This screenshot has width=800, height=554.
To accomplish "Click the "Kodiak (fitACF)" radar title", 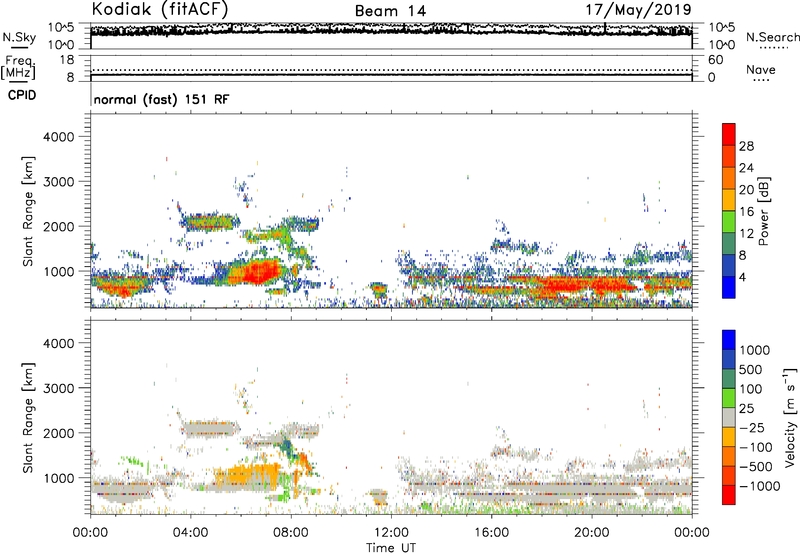I will [x=160, y=10].
